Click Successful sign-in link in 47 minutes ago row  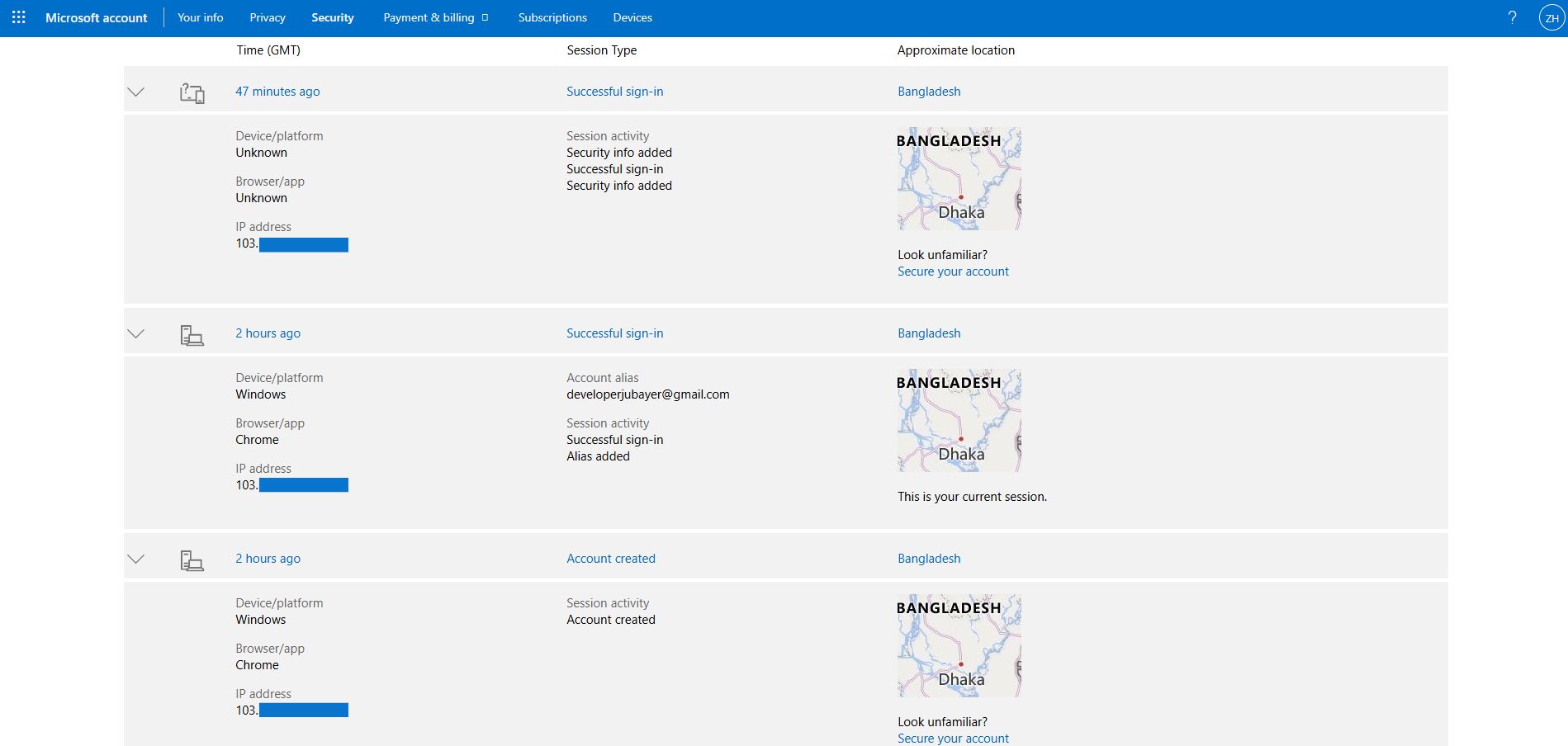point(614,92)
